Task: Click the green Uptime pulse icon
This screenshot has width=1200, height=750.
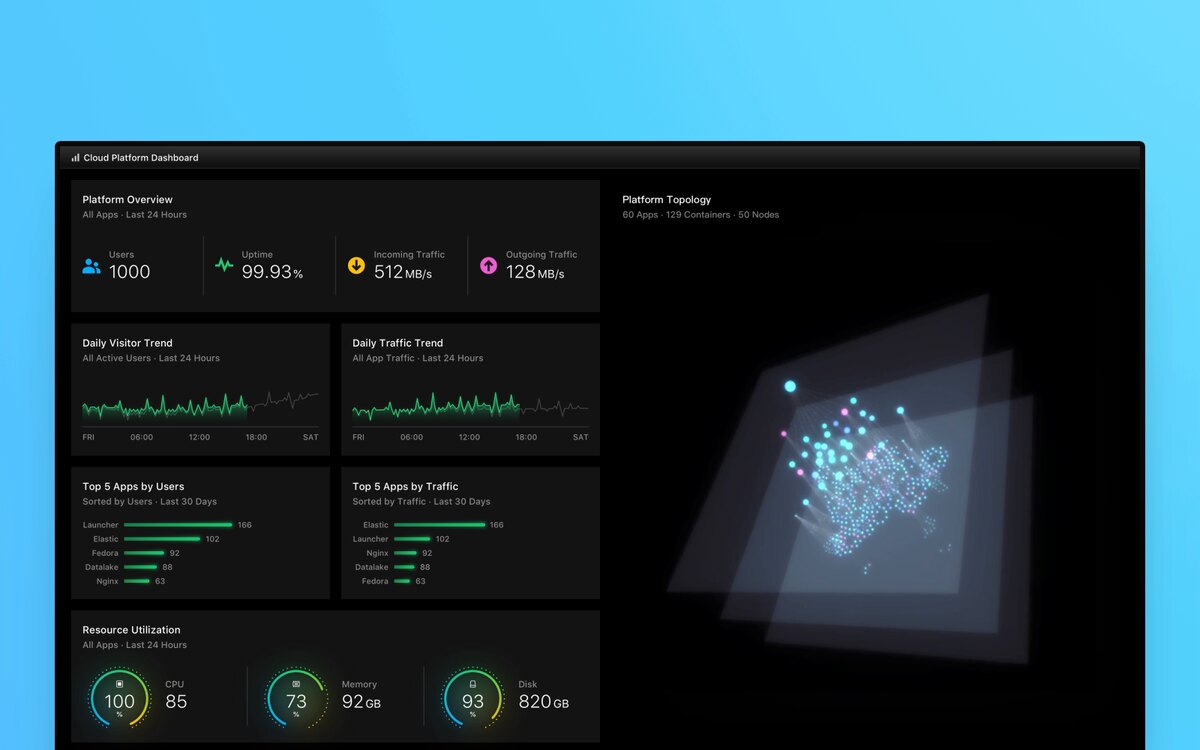Action: coord(224,266)
